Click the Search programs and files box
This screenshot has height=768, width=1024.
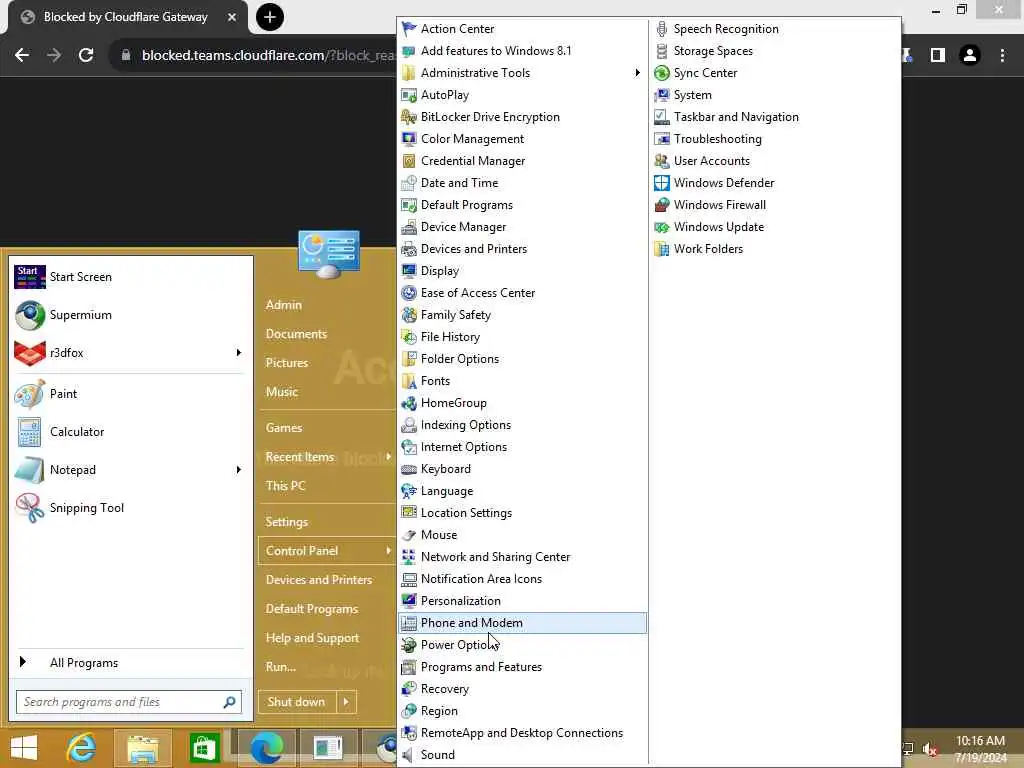(x=129, y=702)
